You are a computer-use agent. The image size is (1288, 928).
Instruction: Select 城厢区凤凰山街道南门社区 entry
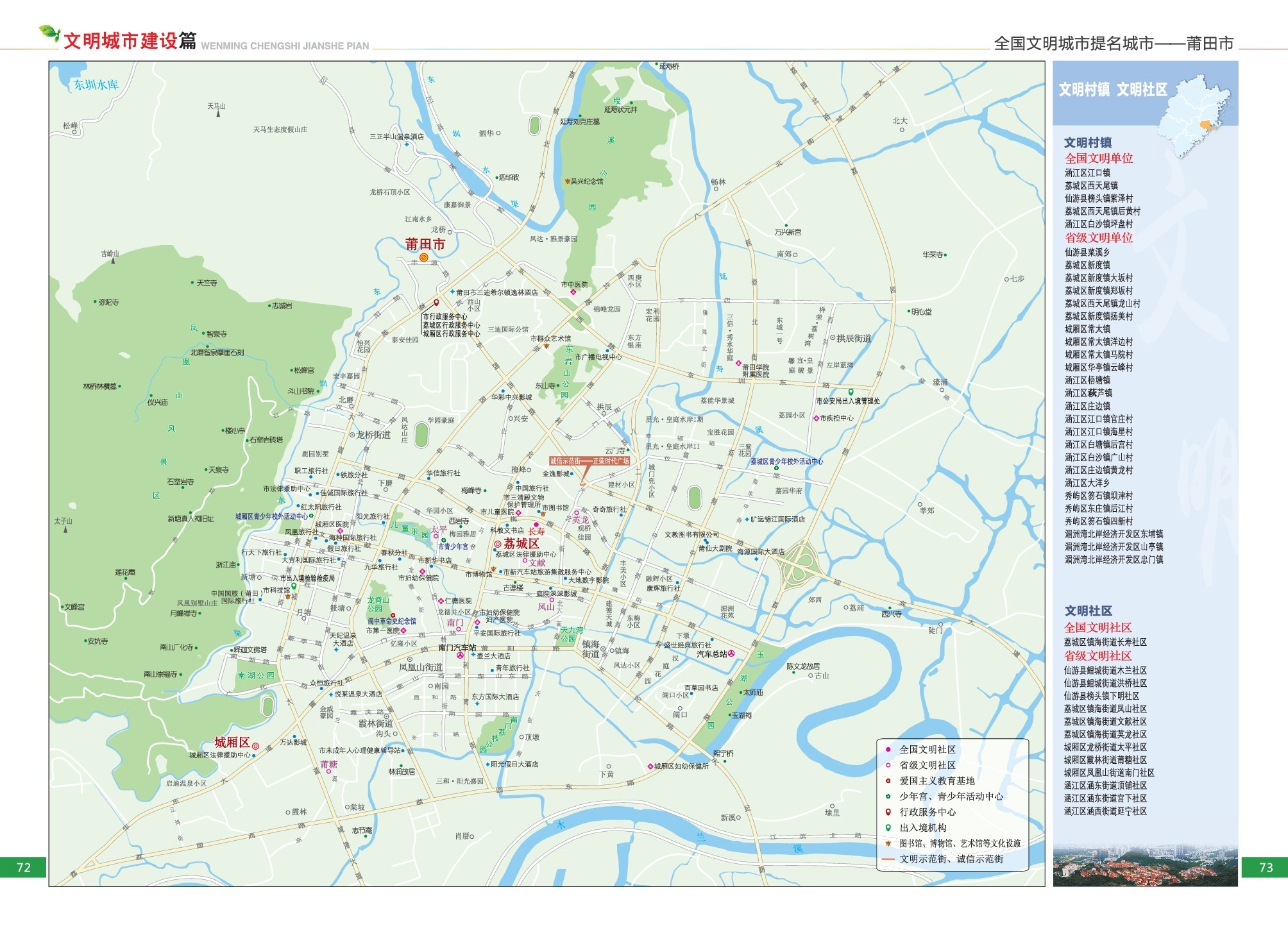pyautogui.click(x=1110, y=773)
